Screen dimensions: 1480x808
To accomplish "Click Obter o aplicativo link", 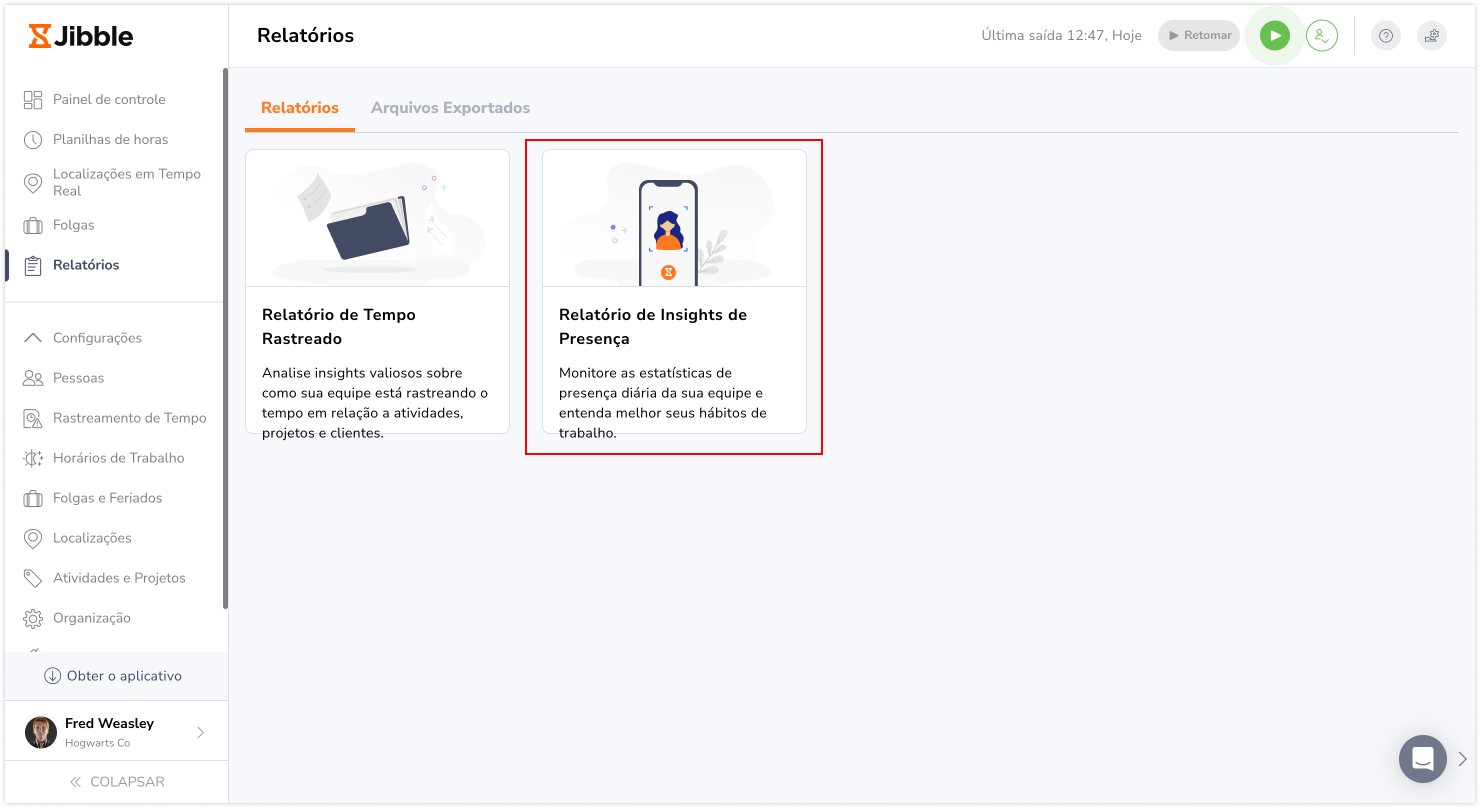I will click(114, 676).
